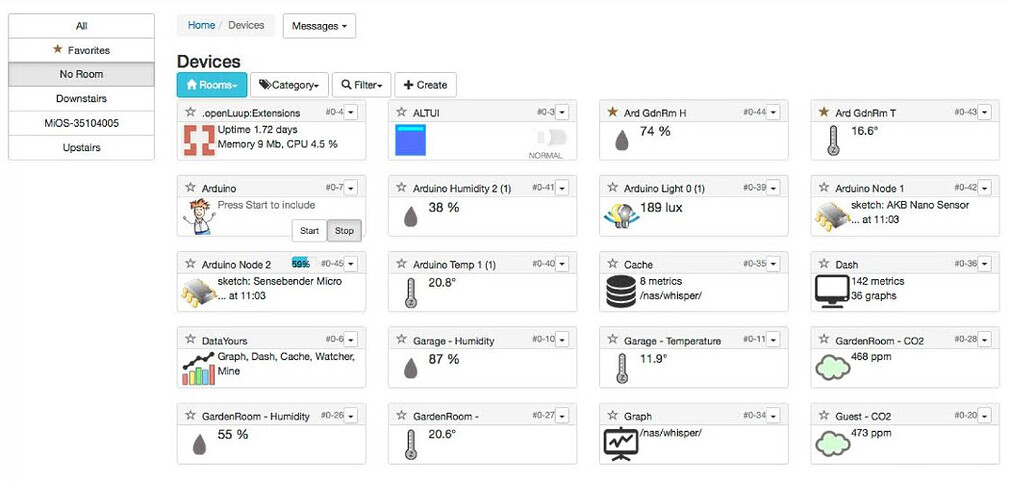Image resolution: width=1035 pixels, height=483 pixels.
Task: Open the Graph #0-34 menu arrow
Action: [x=773, y=416]
